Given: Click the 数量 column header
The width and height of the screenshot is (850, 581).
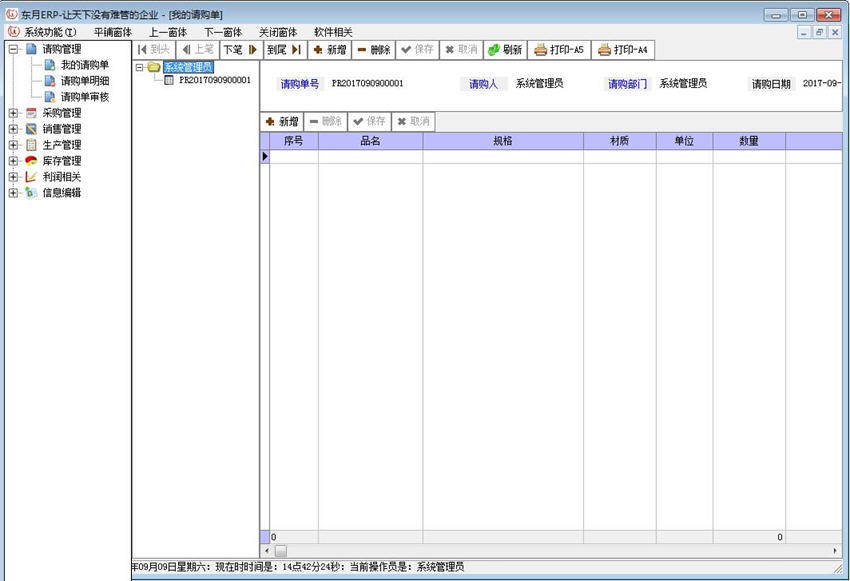Looking at the screenshot, I should pos(749,141).
